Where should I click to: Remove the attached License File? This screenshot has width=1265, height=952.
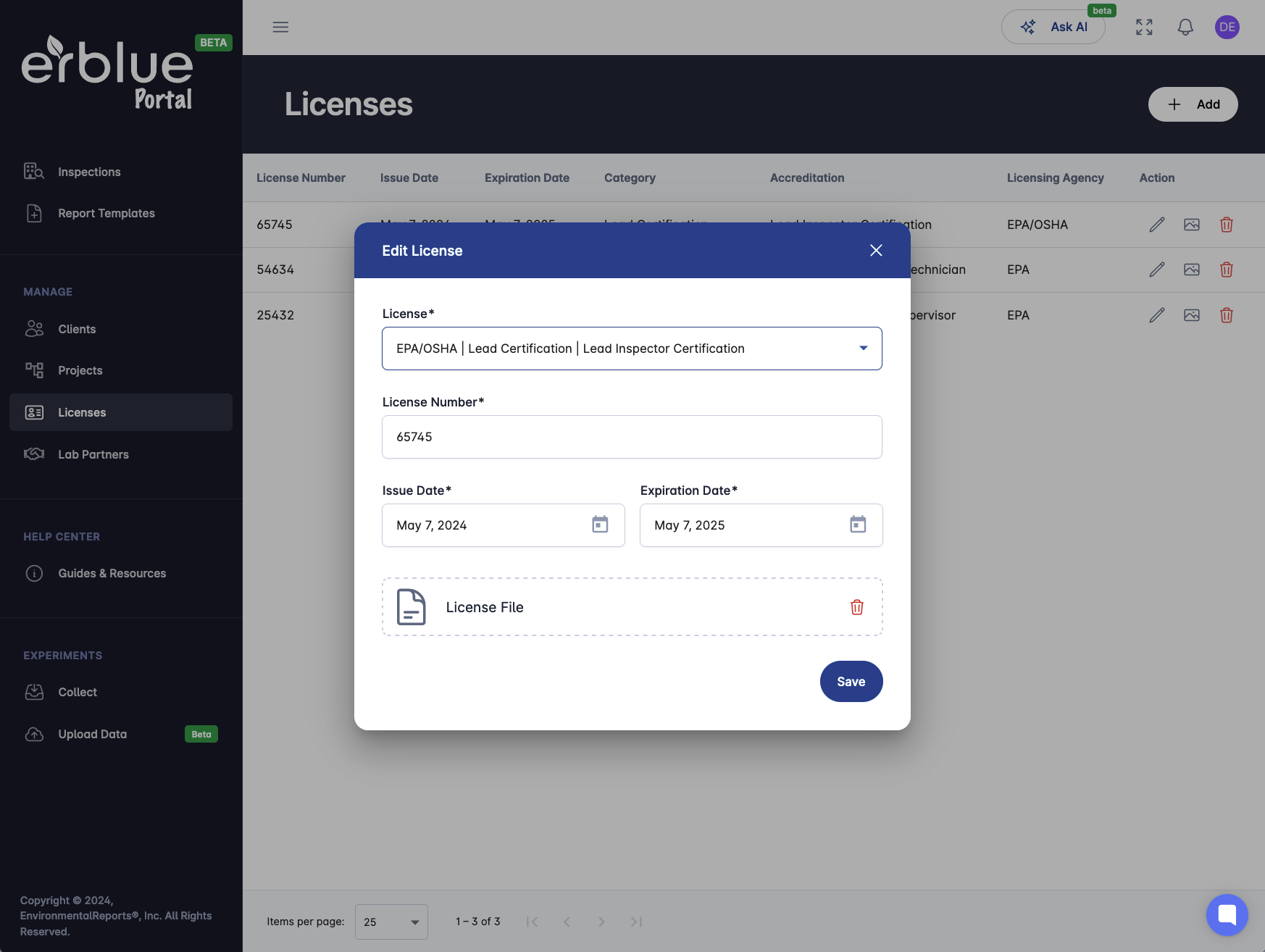pos(857,607)
